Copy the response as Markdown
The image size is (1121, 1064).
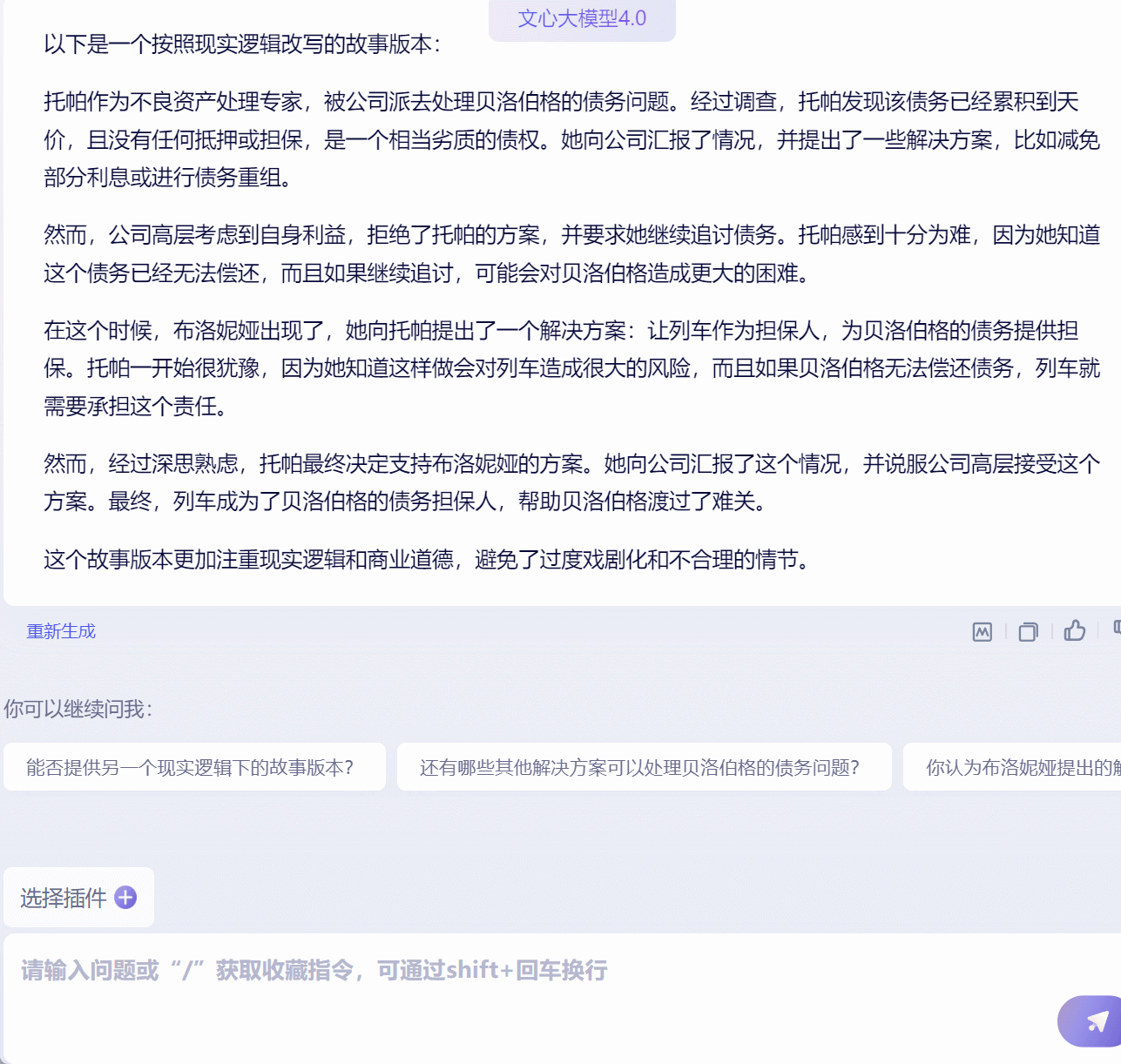click(982, 632)
